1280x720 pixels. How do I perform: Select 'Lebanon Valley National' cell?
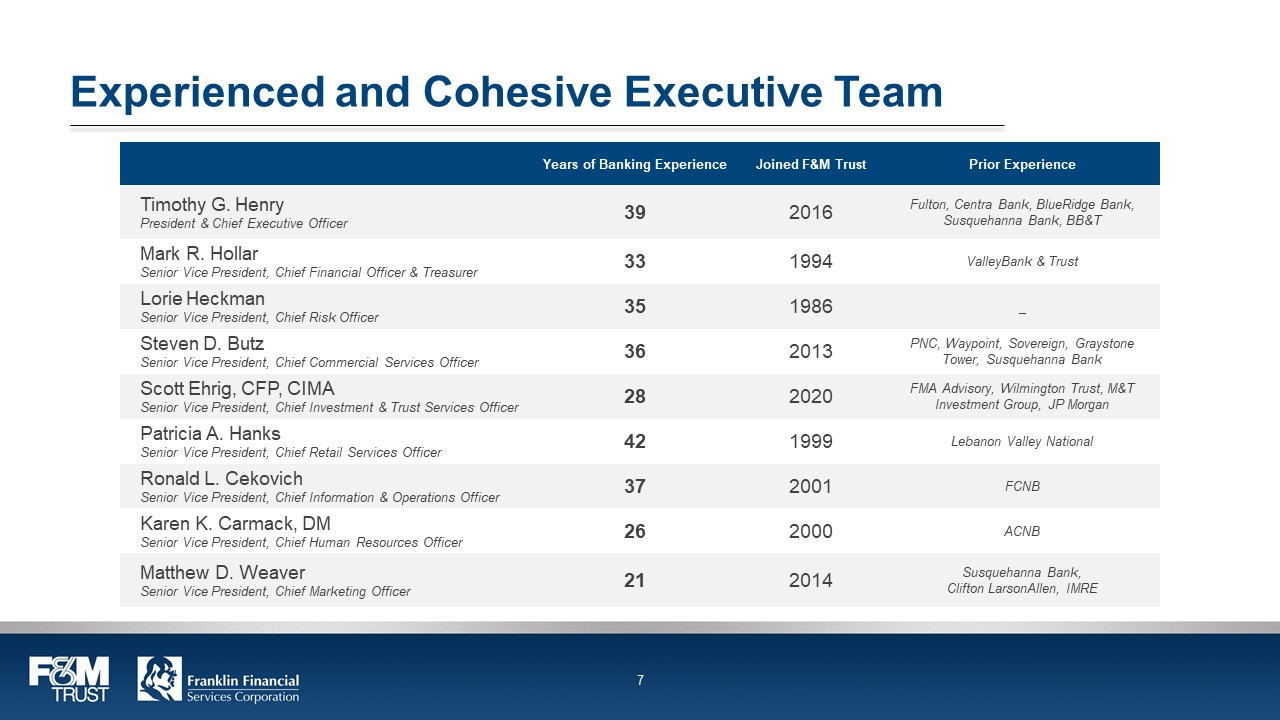(x=1022, y=442)
